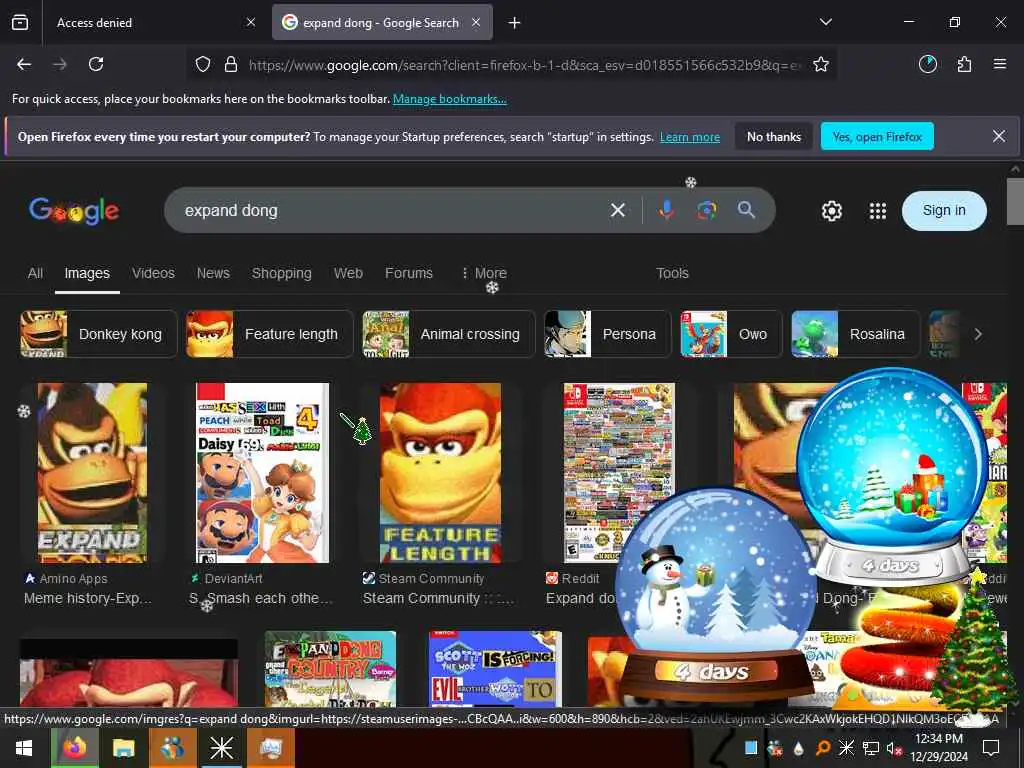Filter by Owo chip
Screen dimensions: 1024x768
coord(731,334)
